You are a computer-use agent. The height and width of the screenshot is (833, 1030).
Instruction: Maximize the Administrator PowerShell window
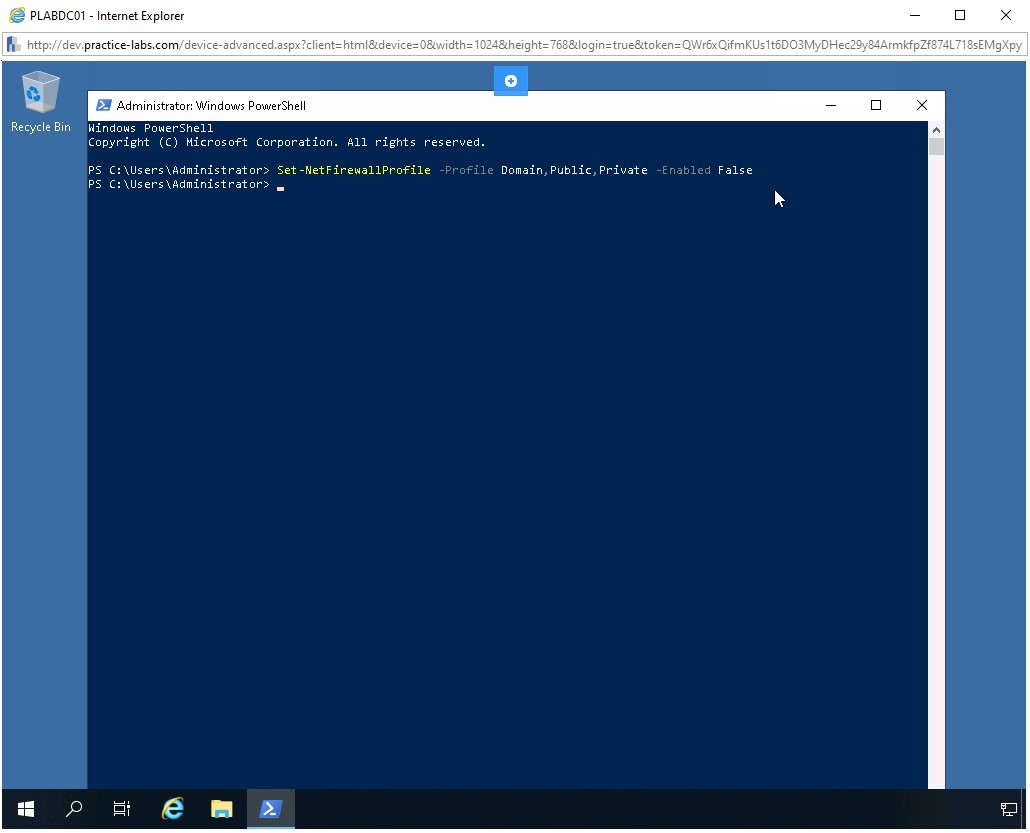[876, 106]
